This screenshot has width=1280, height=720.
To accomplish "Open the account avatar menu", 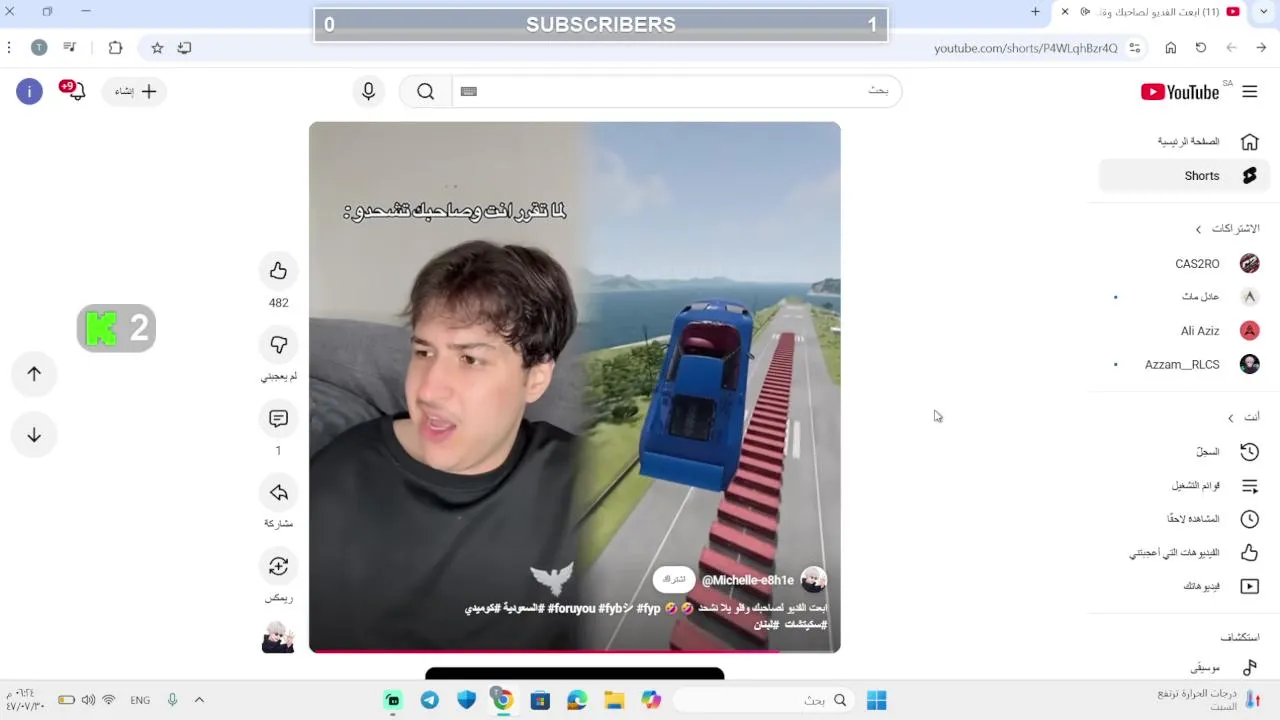I will [x=29, y=92].
